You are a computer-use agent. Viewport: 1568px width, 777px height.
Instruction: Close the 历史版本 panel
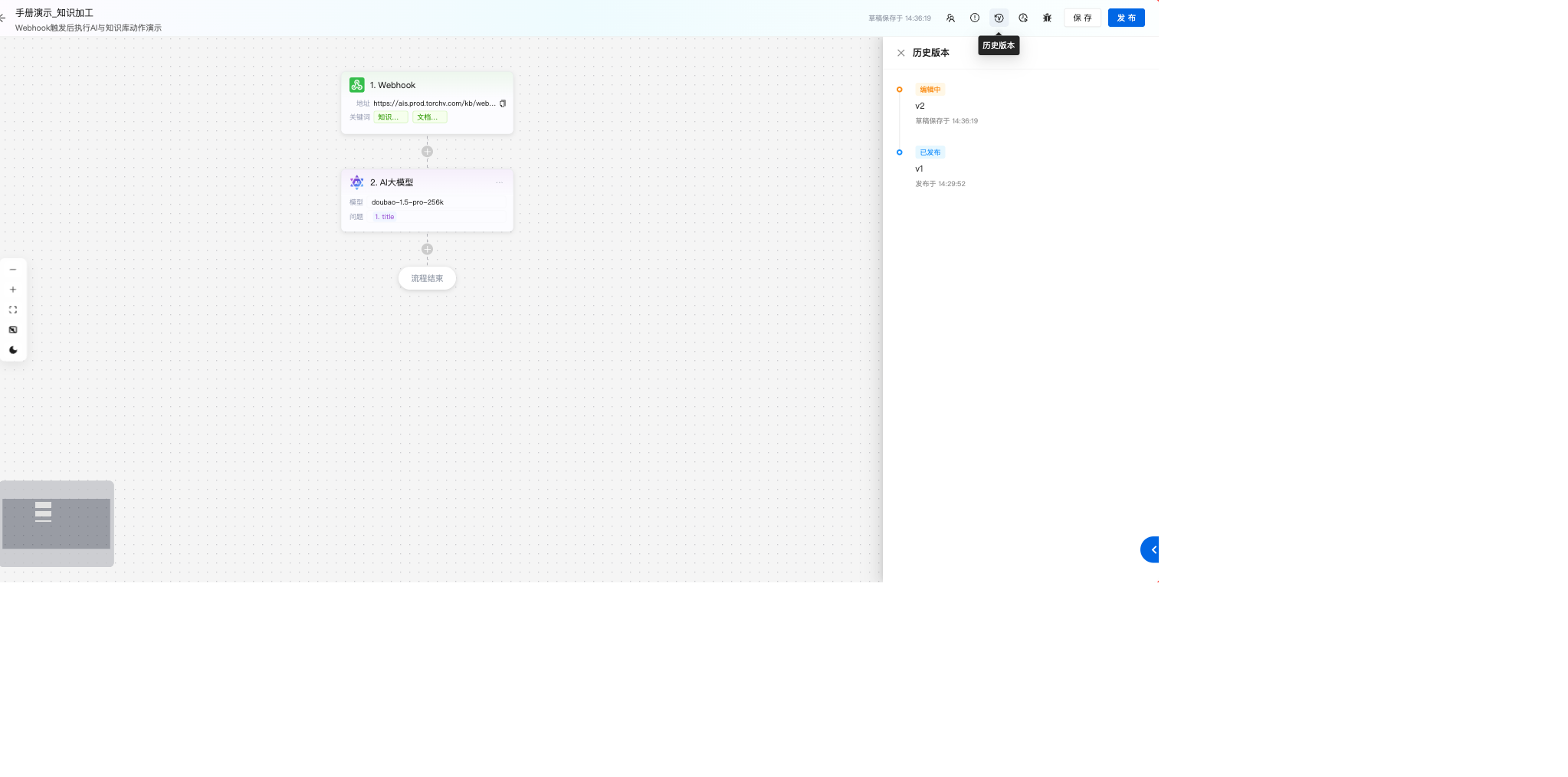tap(901, 53)
